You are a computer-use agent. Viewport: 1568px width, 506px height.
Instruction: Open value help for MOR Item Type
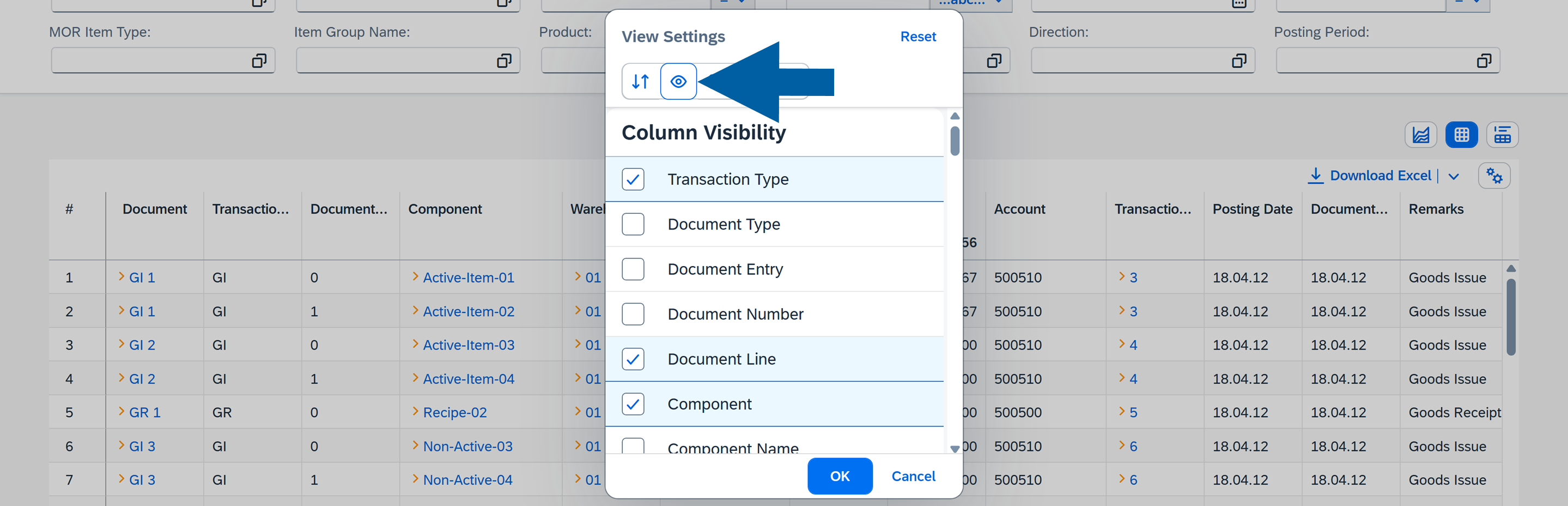click(x=260, y=61)
